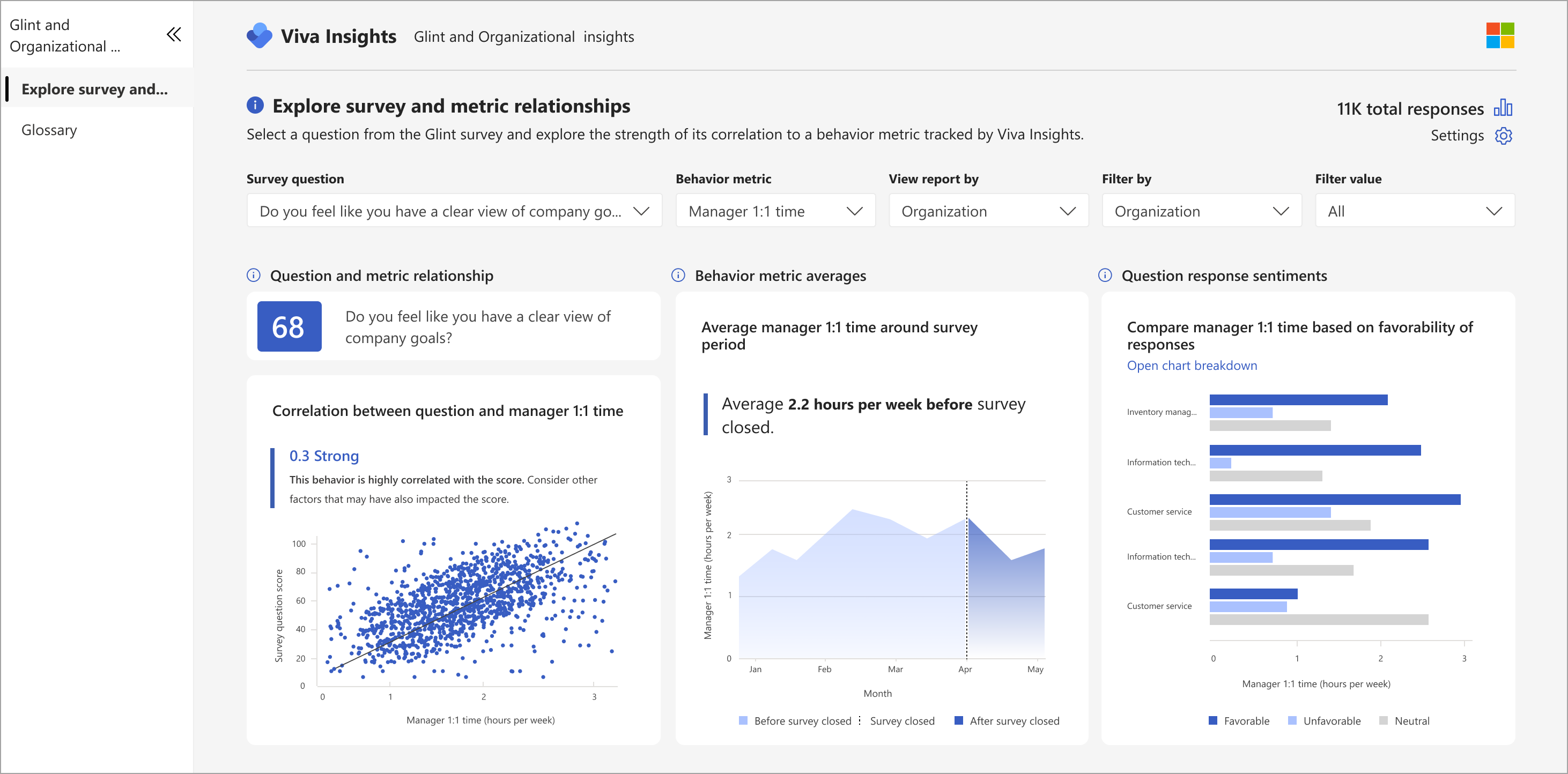Click the Glint and Organizational insights header text
Screen dimensions: 1568x774
click(x=523, y=36)
